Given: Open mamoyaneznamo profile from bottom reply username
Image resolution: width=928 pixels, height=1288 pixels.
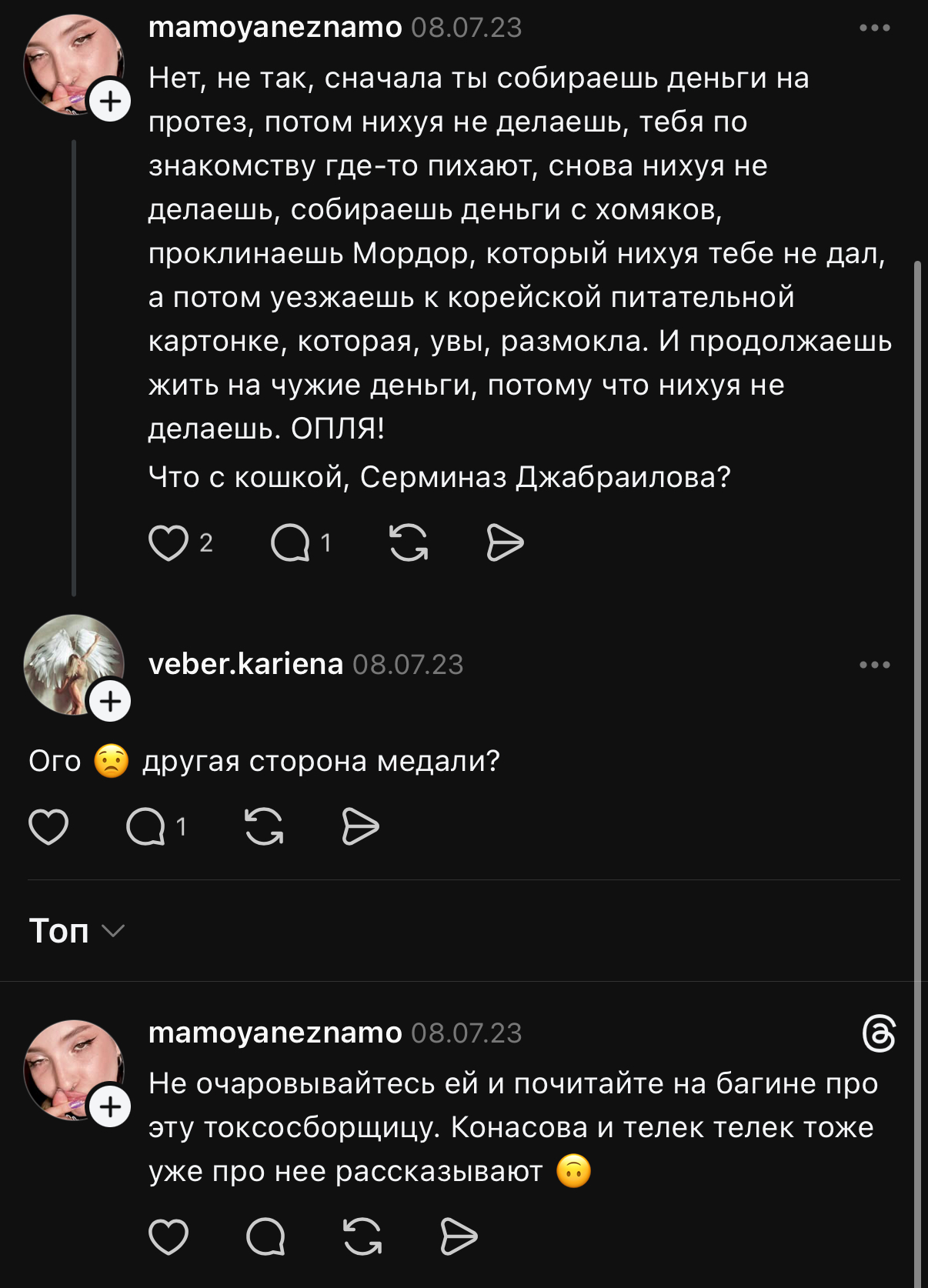Looking at the screenshot, I should [275, 1033].
